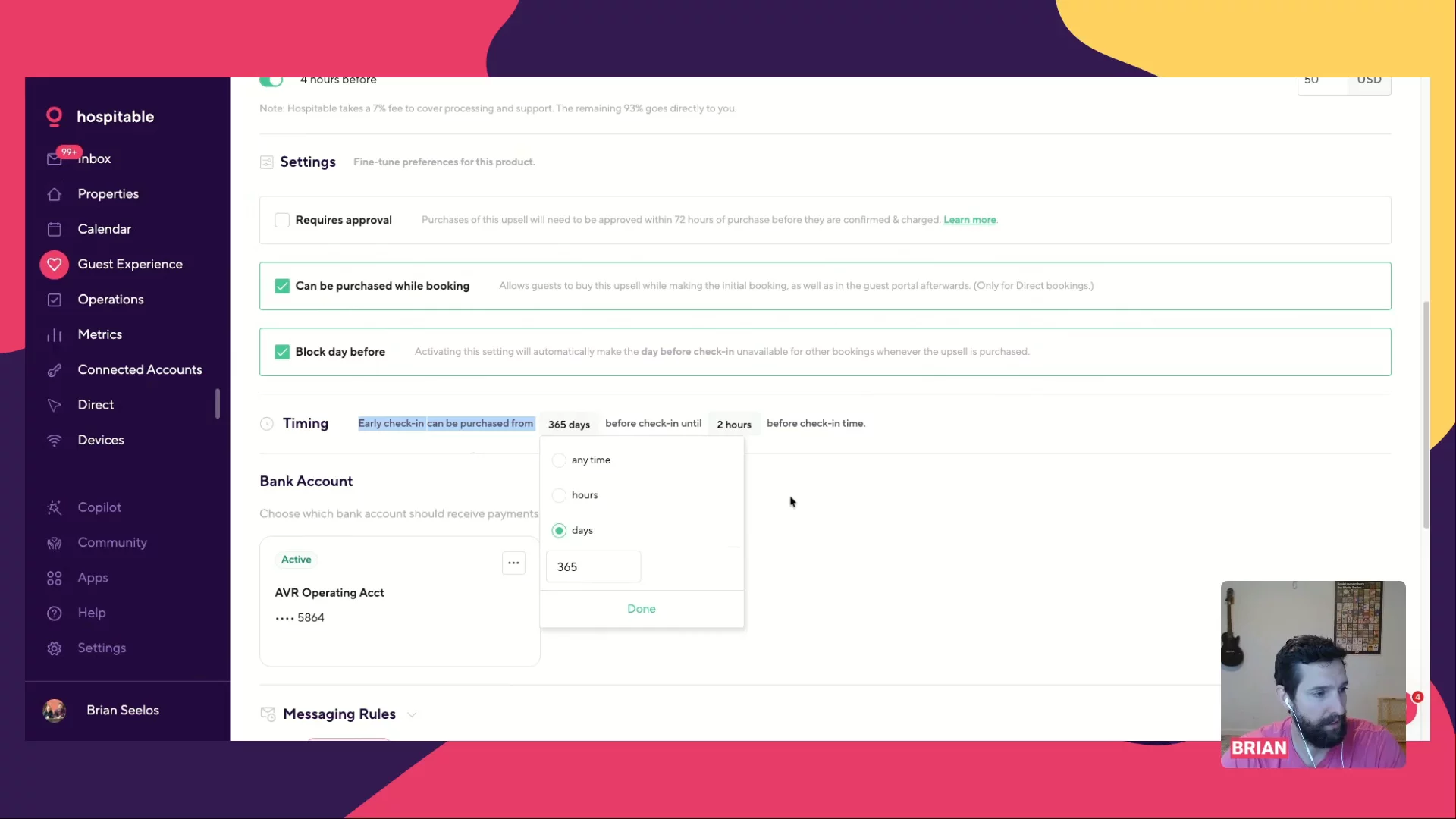Image resolution: width=1456 pixels, height=819 pixels.
Task: Click the Properties house icon
Action: tap(54, 194)
